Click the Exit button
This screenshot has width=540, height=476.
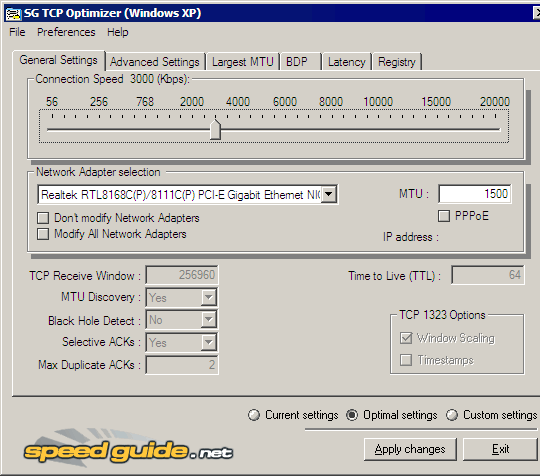(x=501, y=449)
